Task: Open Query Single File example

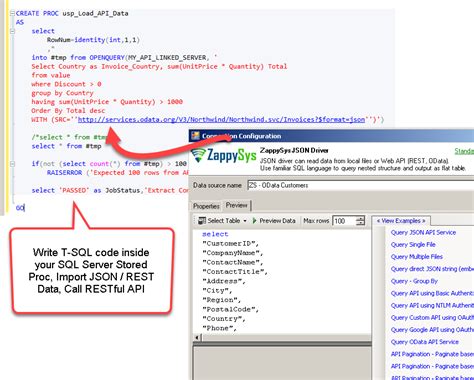Action: (413, 244)
